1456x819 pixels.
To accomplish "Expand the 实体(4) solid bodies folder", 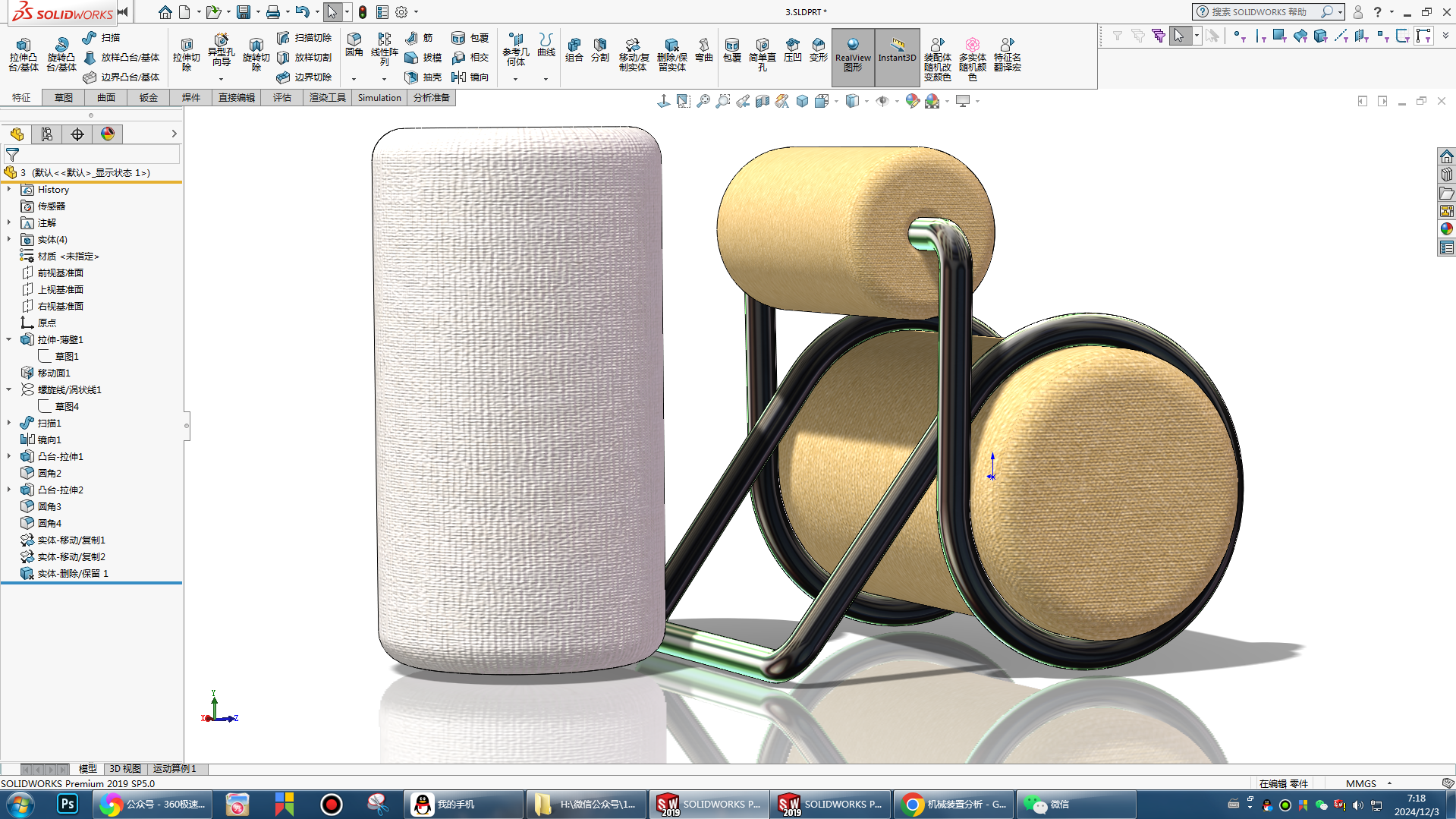I will pos(9,239).
